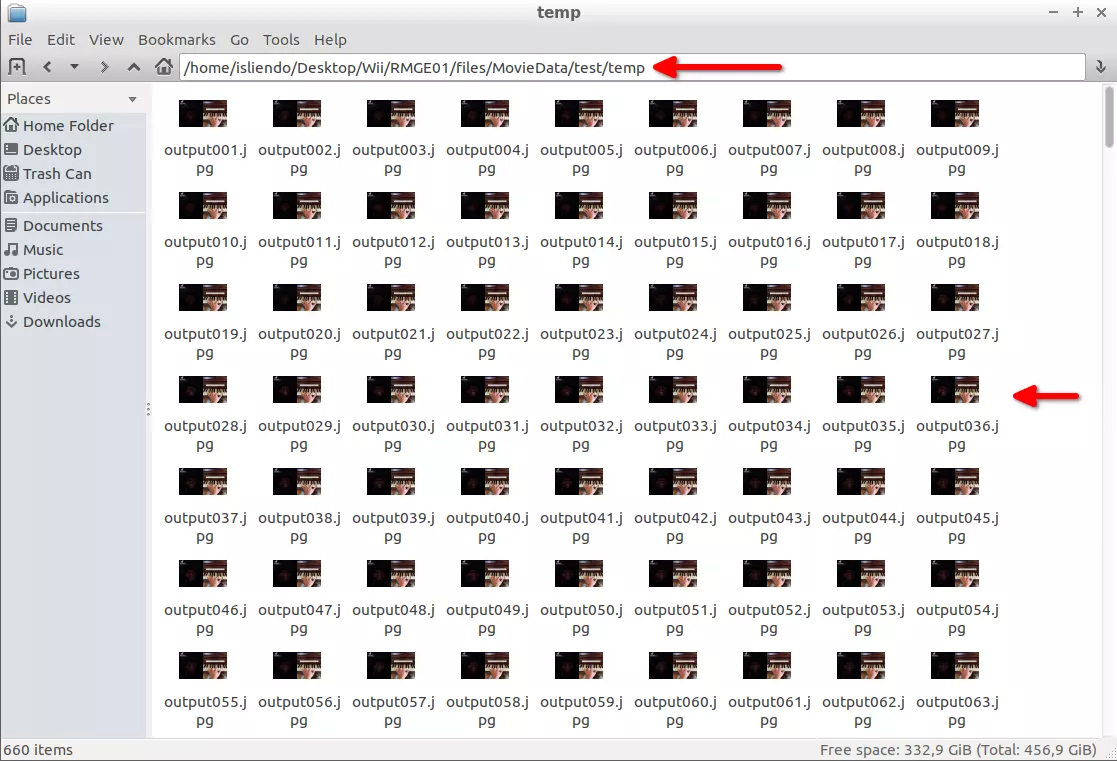
Task: Select output001.jpg thumbnail
Action: point(203,113)
